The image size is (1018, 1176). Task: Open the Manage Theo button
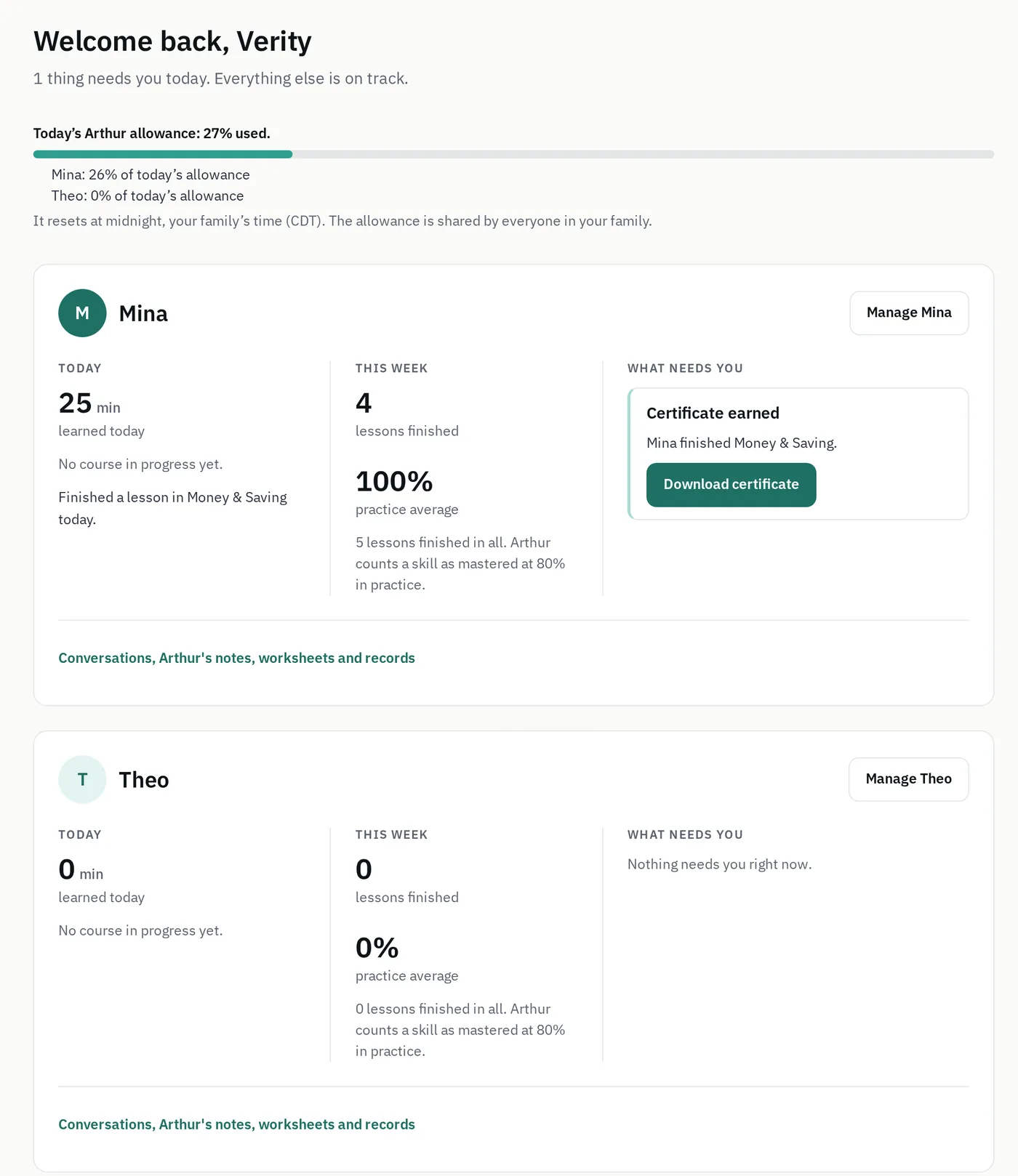[x=908, y=780]
